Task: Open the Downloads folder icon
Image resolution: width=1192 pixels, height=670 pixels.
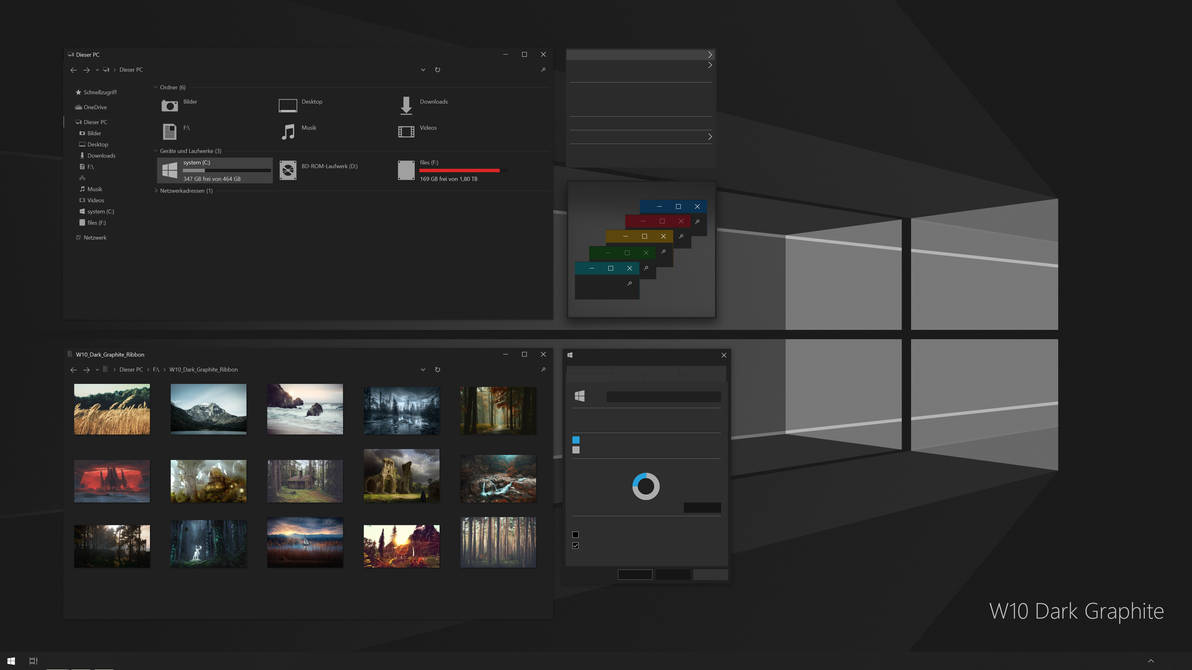Action: tap(407, 104)
